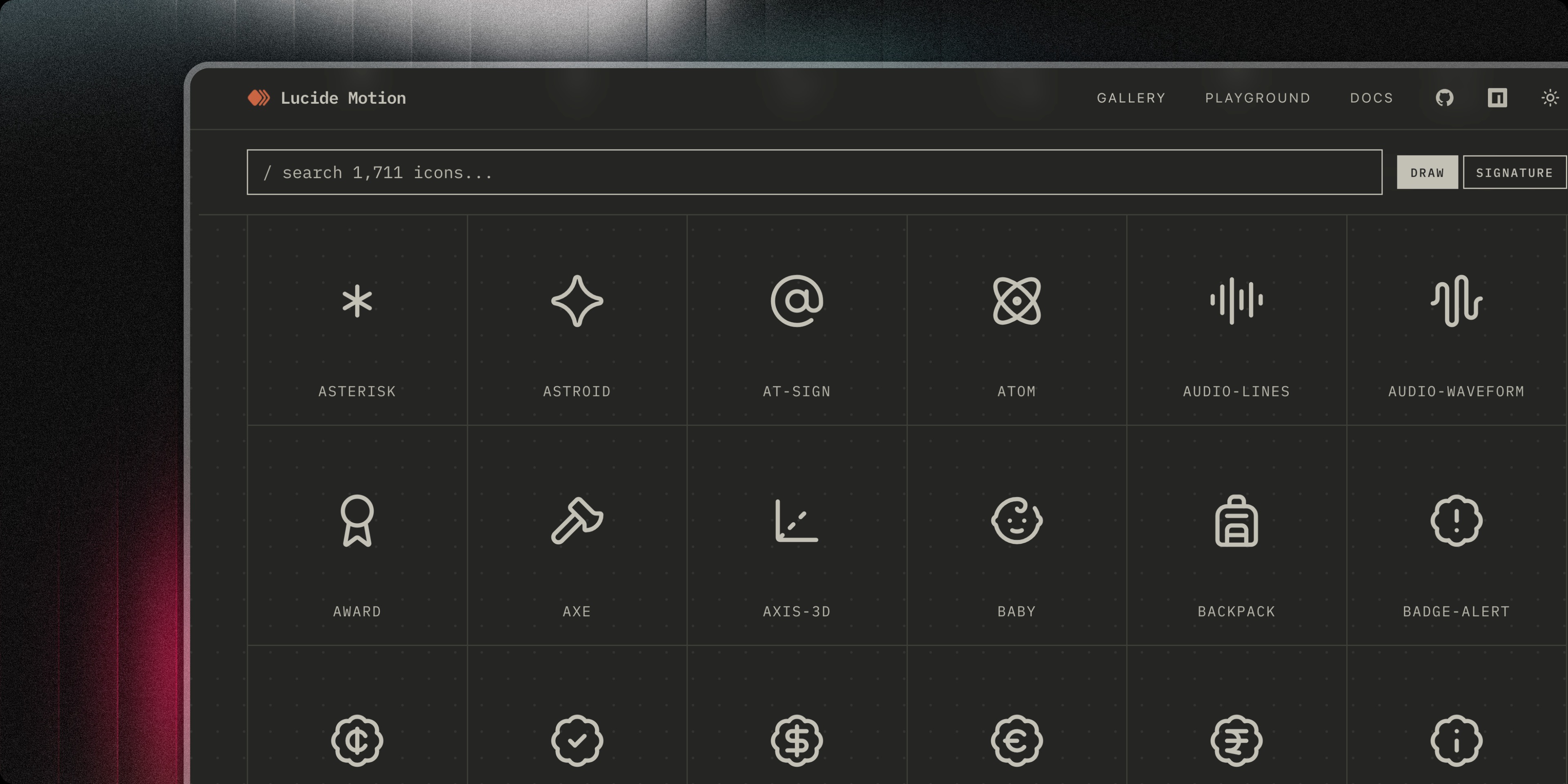Click the baby face icon

click(x=1016, y=521)
